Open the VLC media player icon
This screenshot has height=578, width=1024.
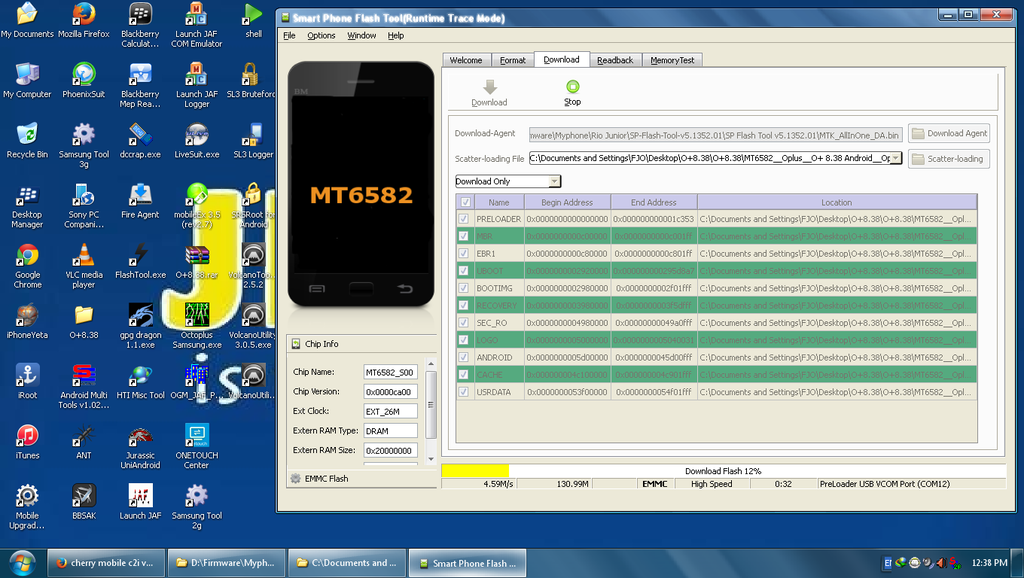(84, 266)
